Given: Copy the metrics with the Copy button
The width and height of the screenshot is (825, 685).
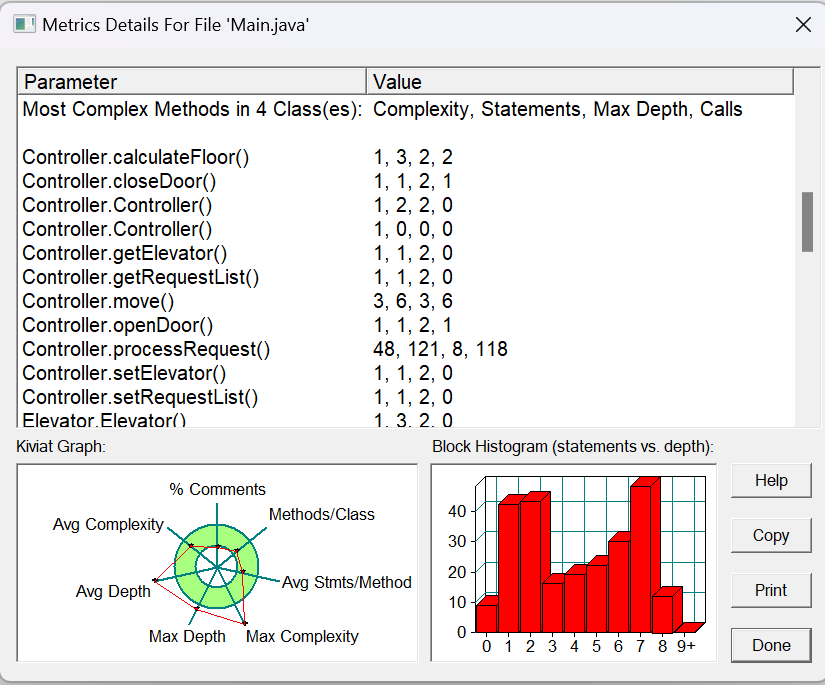Looking at the screenshot, I should pyautogui.click(x=771, y=535).
